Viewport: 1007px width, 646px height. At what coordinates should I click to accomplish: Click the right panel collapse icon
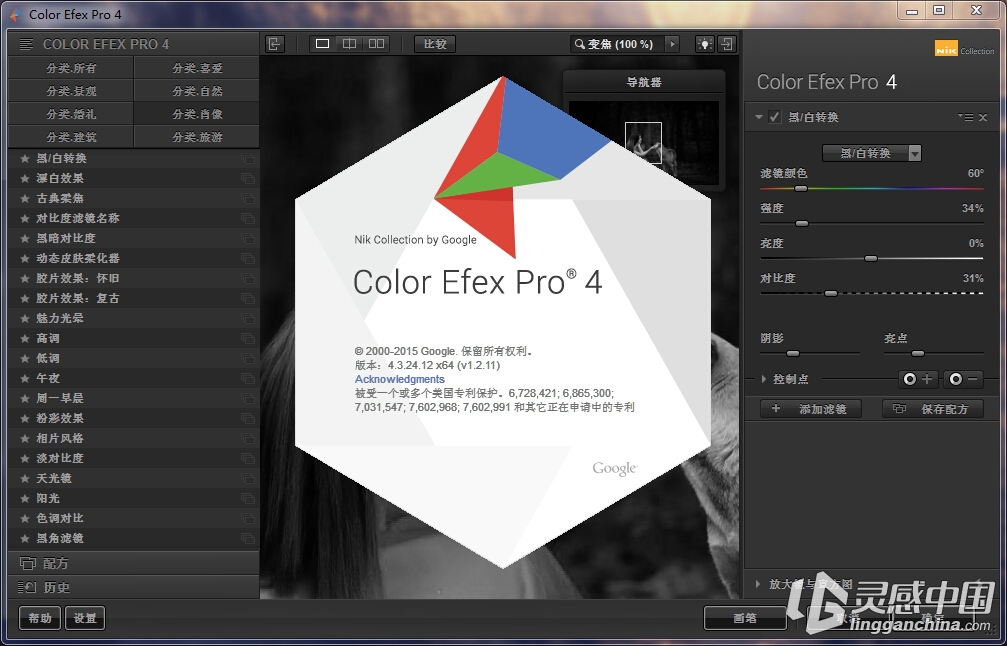tap(726, 44)
